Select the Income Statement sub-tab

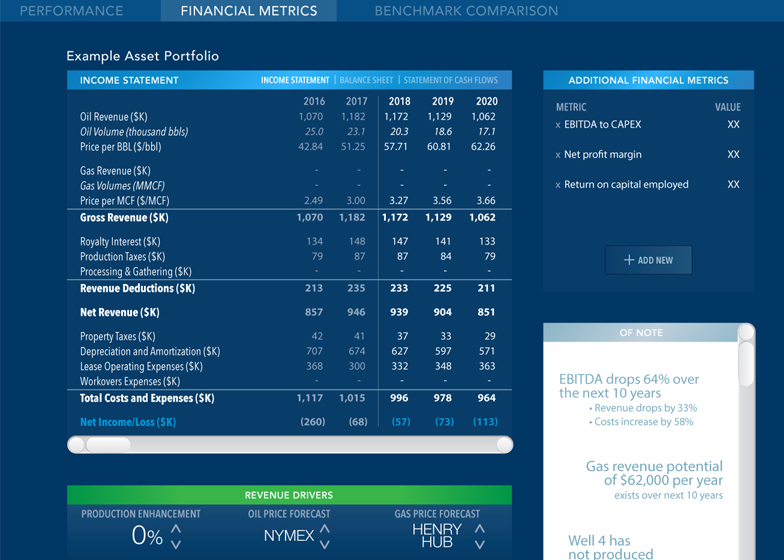[295, 80]
